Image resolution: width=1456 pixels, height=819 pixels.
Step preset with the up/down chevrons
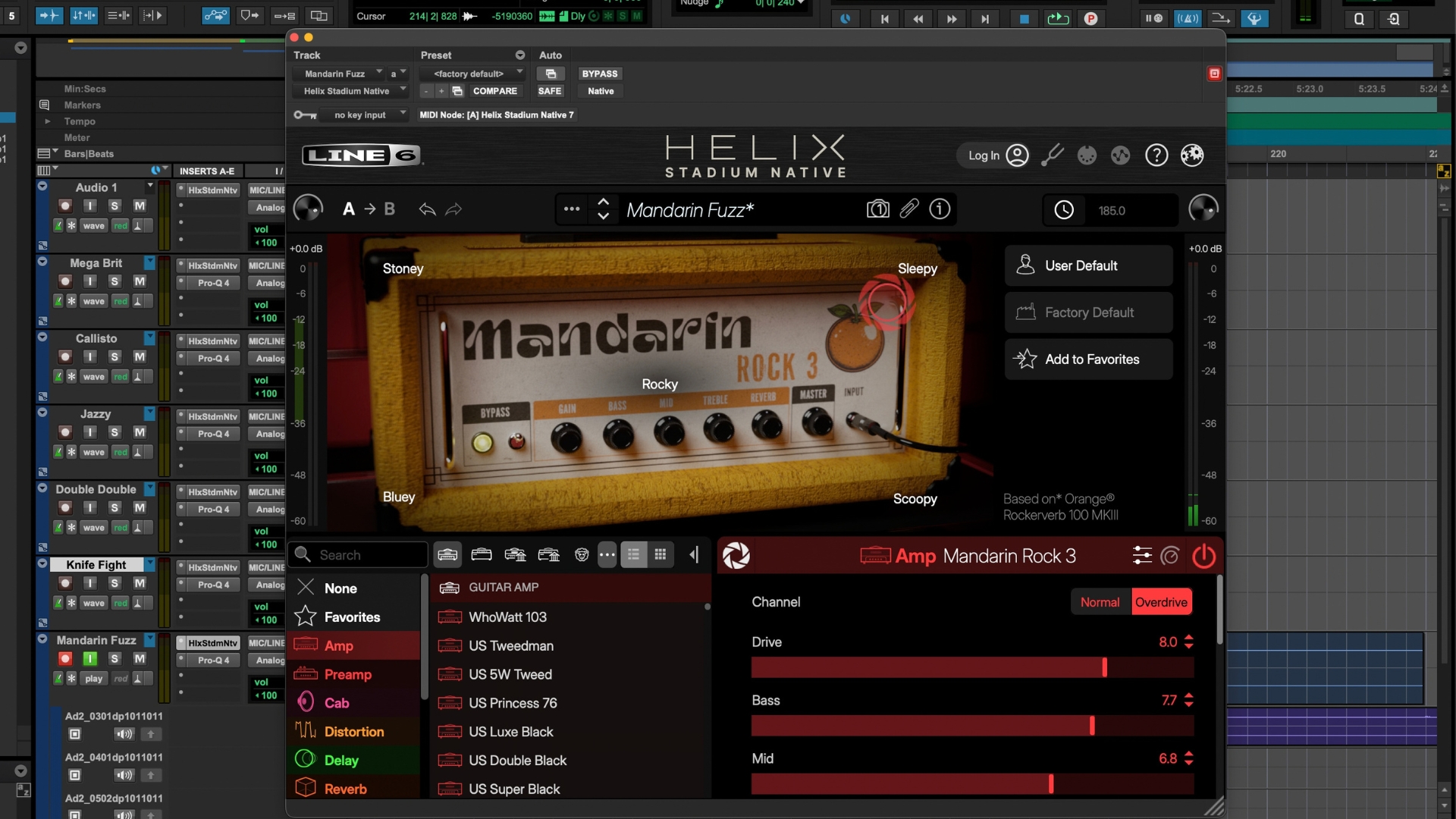click(x=603, y=209)
